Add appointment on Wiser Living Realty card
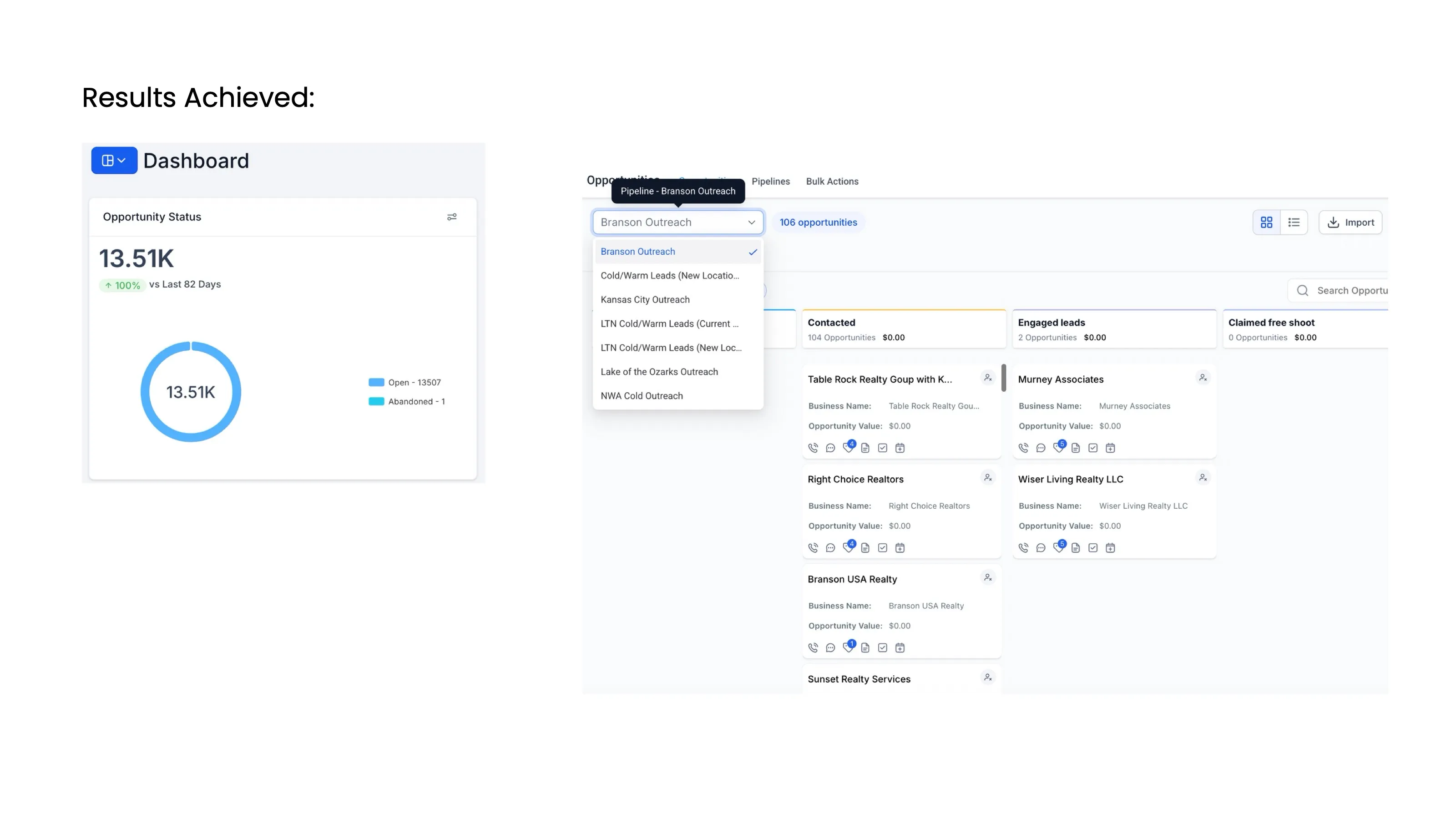This screenshot has width=1456, height=819. point(1110,548)
